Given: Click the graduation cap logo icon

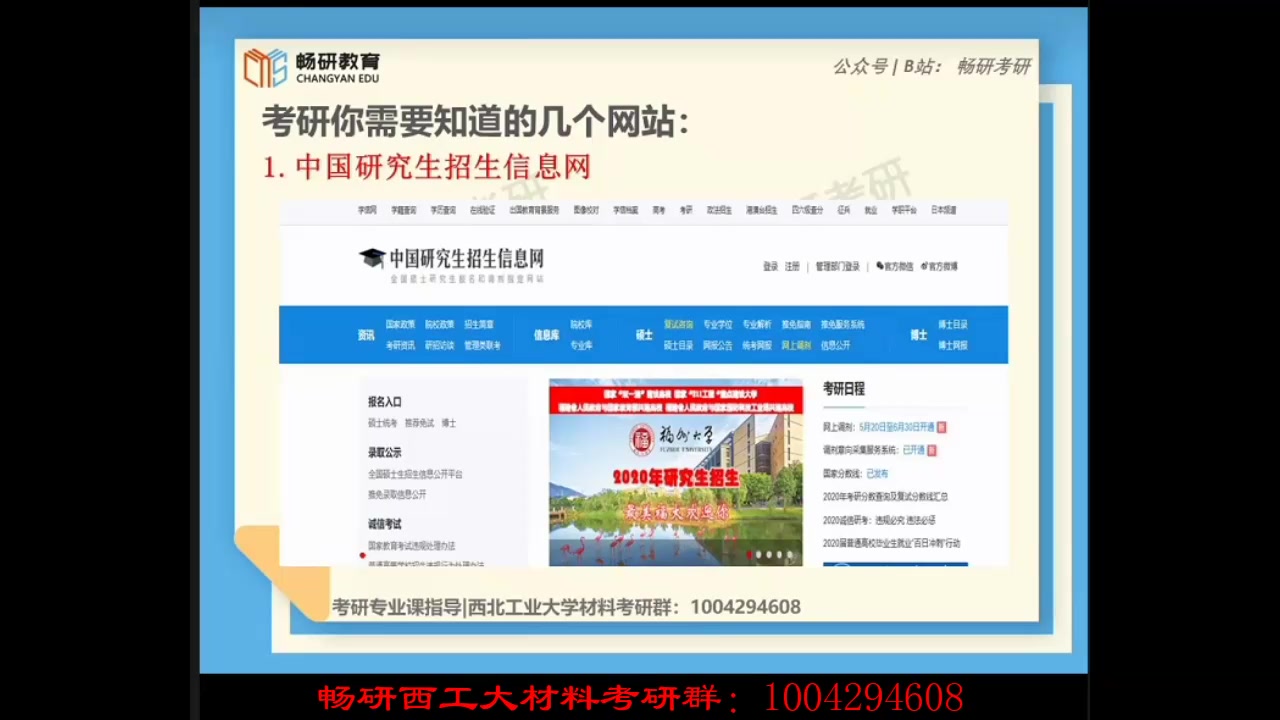Looking at the screenshot, I should point(372,258).
